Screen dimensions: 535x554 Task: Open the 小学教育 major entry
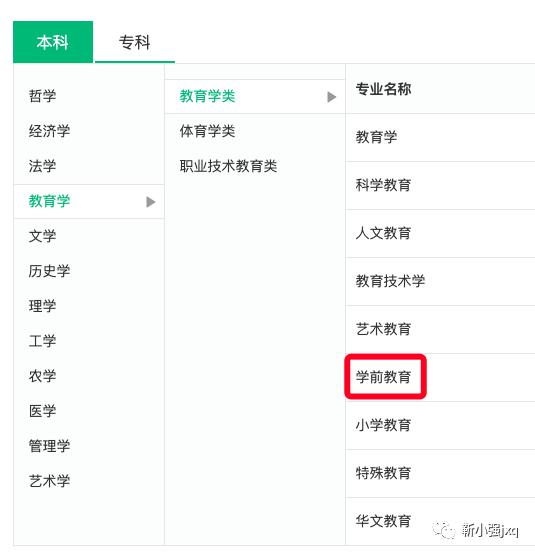point(383,425)
